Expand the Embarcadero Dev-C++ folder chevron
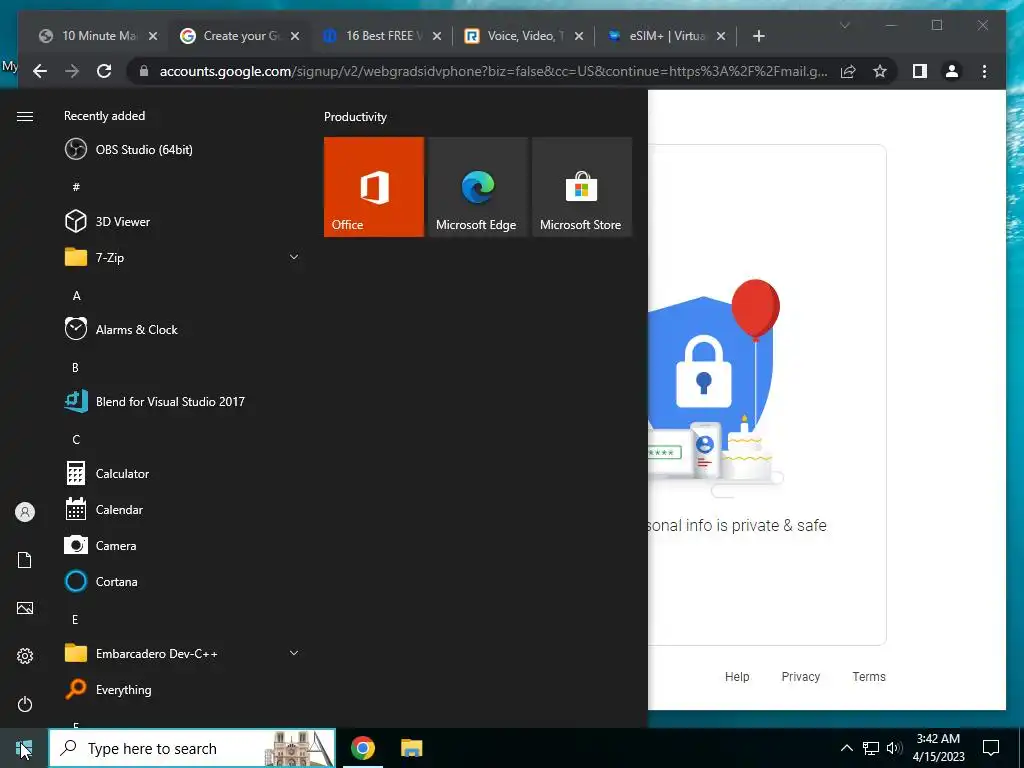The image size is (1024, 768). (294, 653)
